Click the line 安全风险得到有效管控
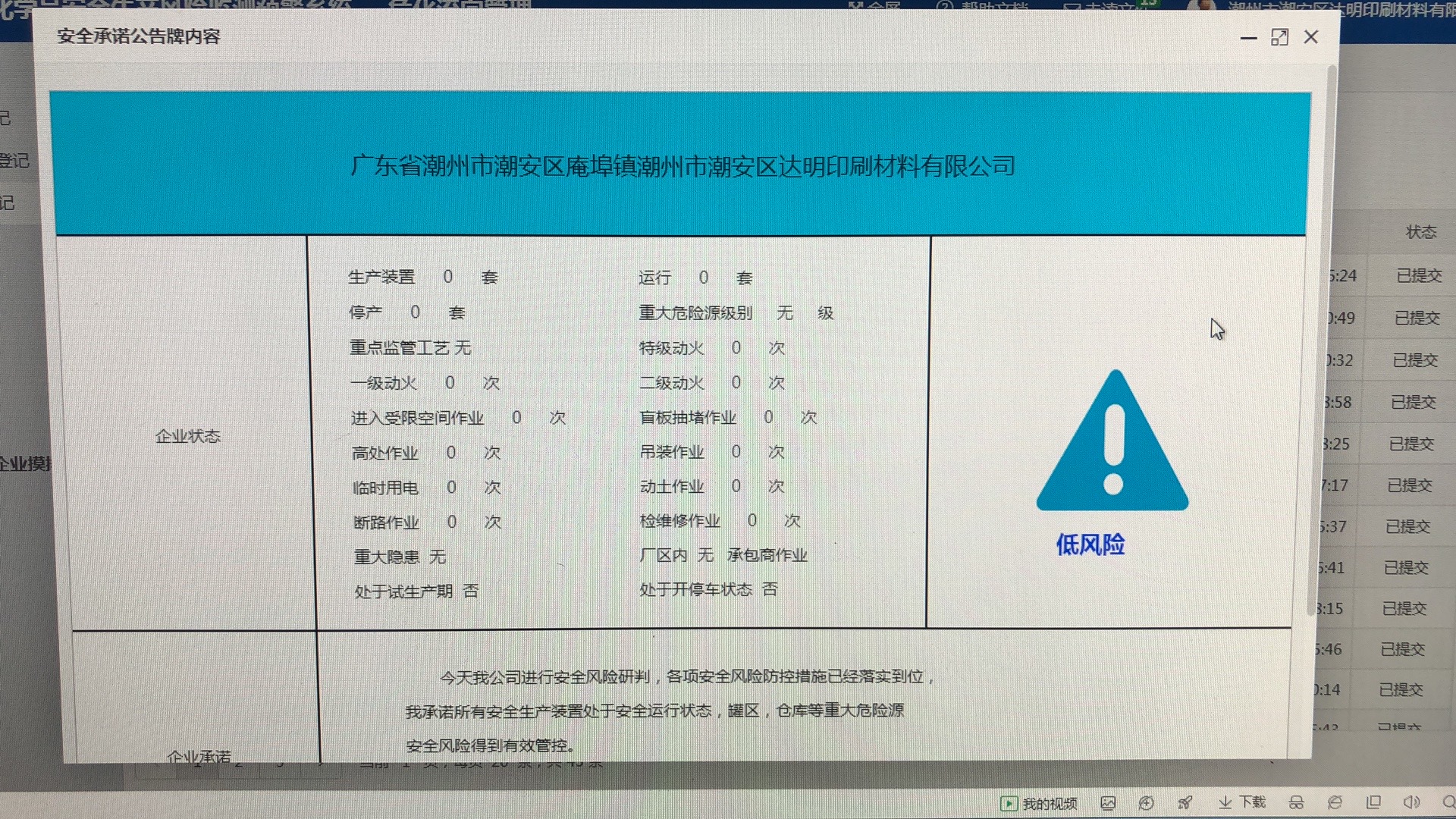 (x=490, y=745)
